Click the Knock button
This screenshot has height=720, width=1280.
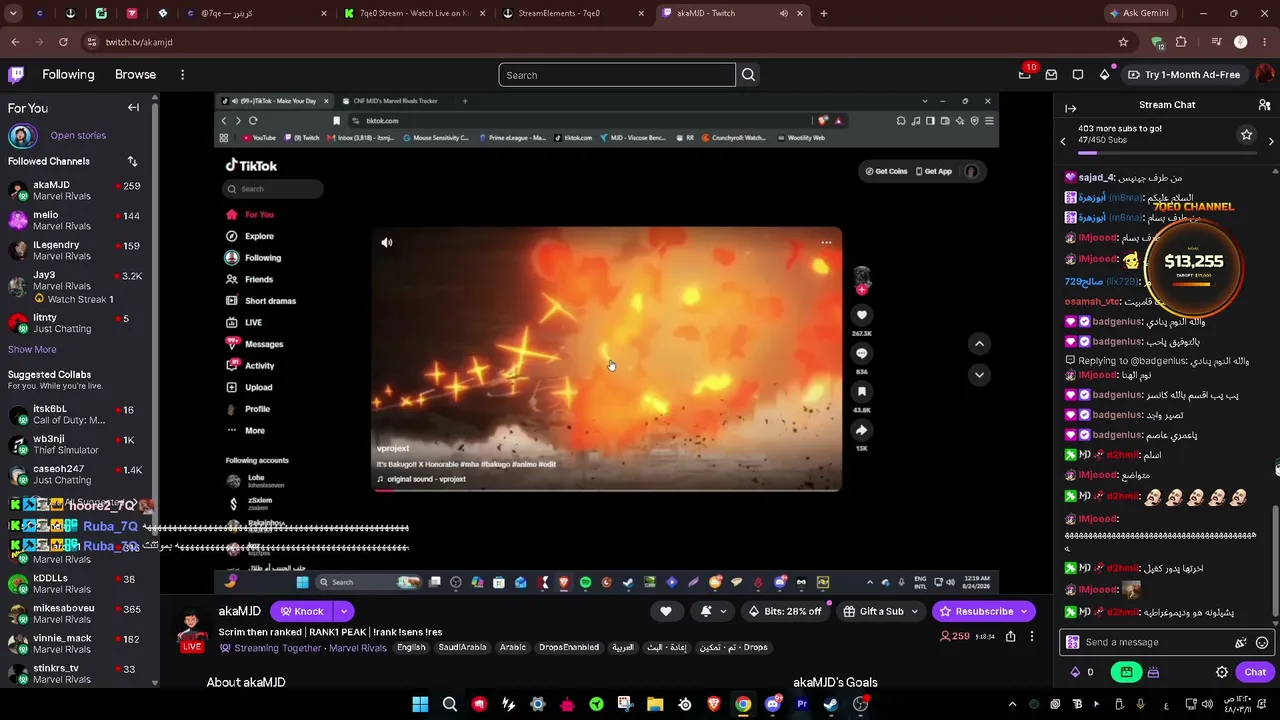tap(302, 611)
